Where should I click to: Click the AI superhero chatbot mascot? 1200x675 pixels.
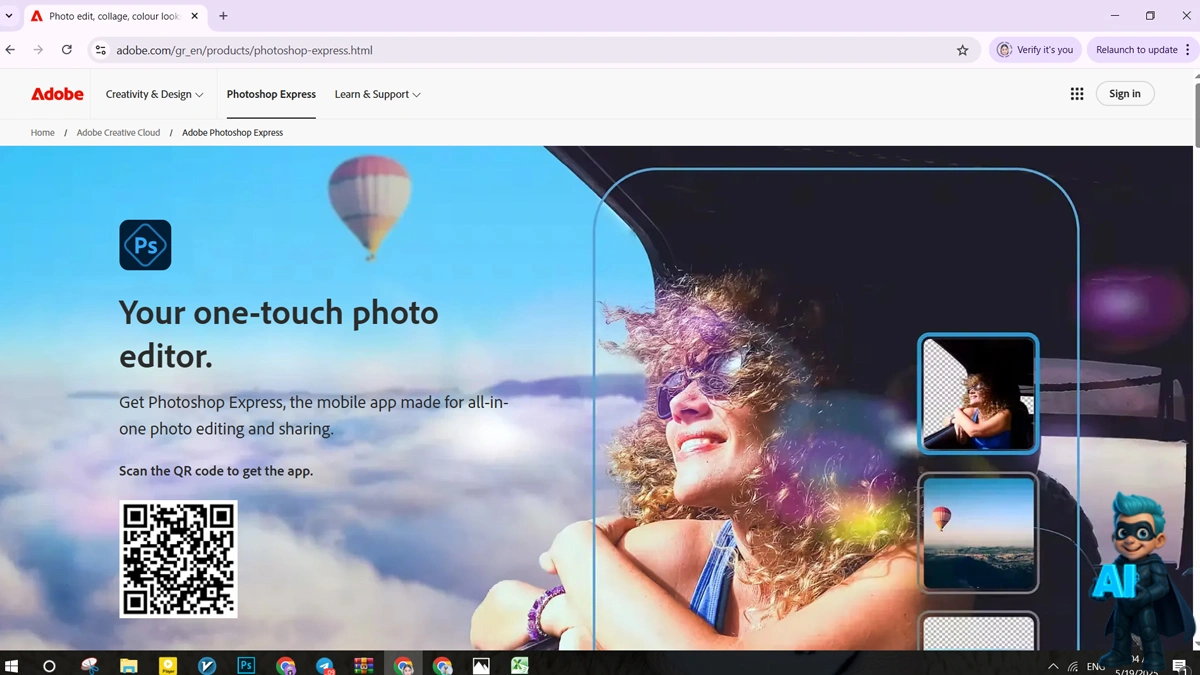1140,575
